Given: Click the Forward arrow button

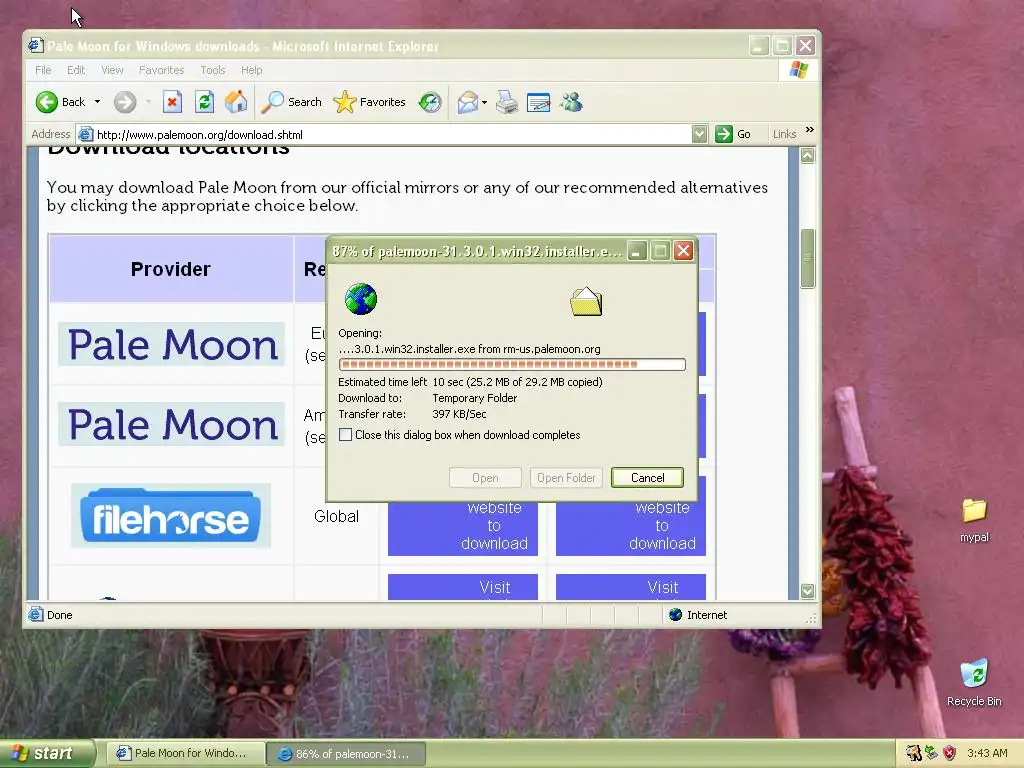Looking at the screenshot, I should (125, 102).
